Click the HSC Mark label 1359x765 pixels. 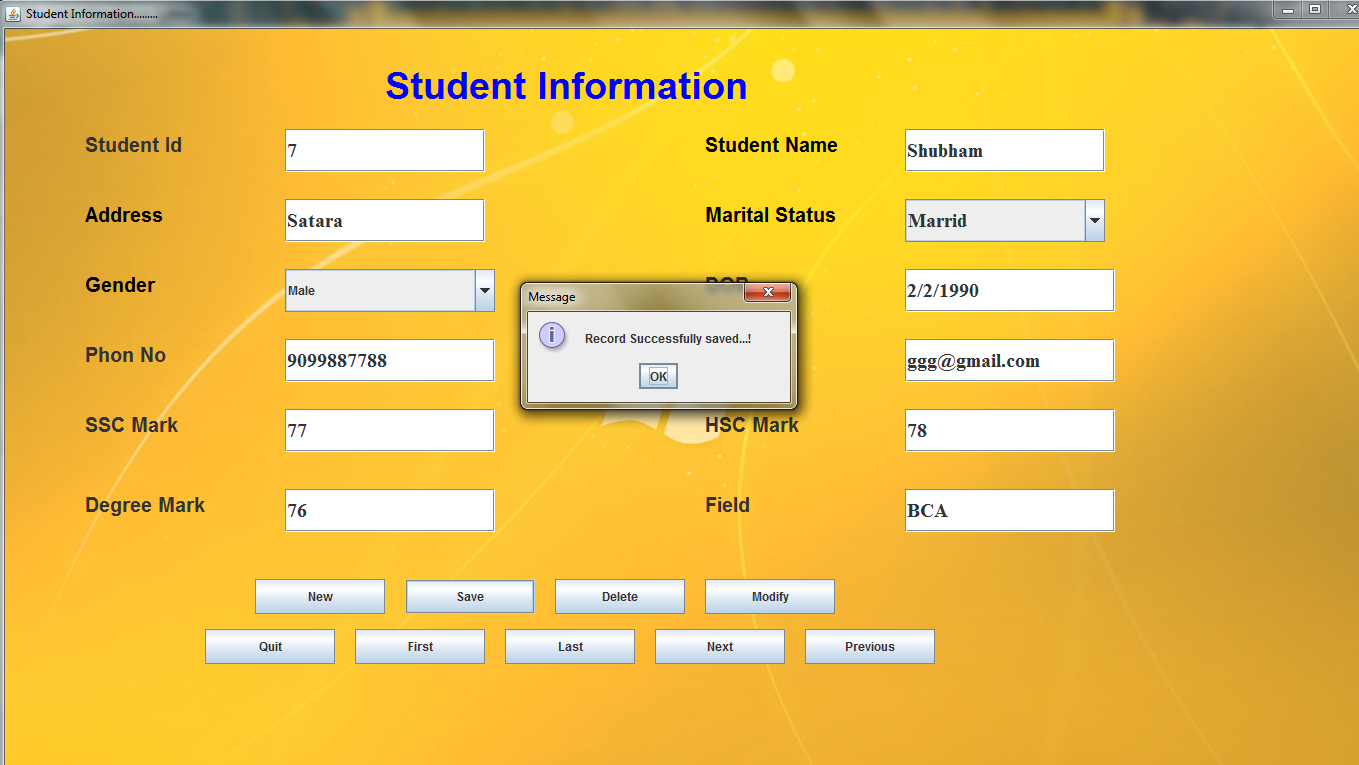[x=752, y=425]
